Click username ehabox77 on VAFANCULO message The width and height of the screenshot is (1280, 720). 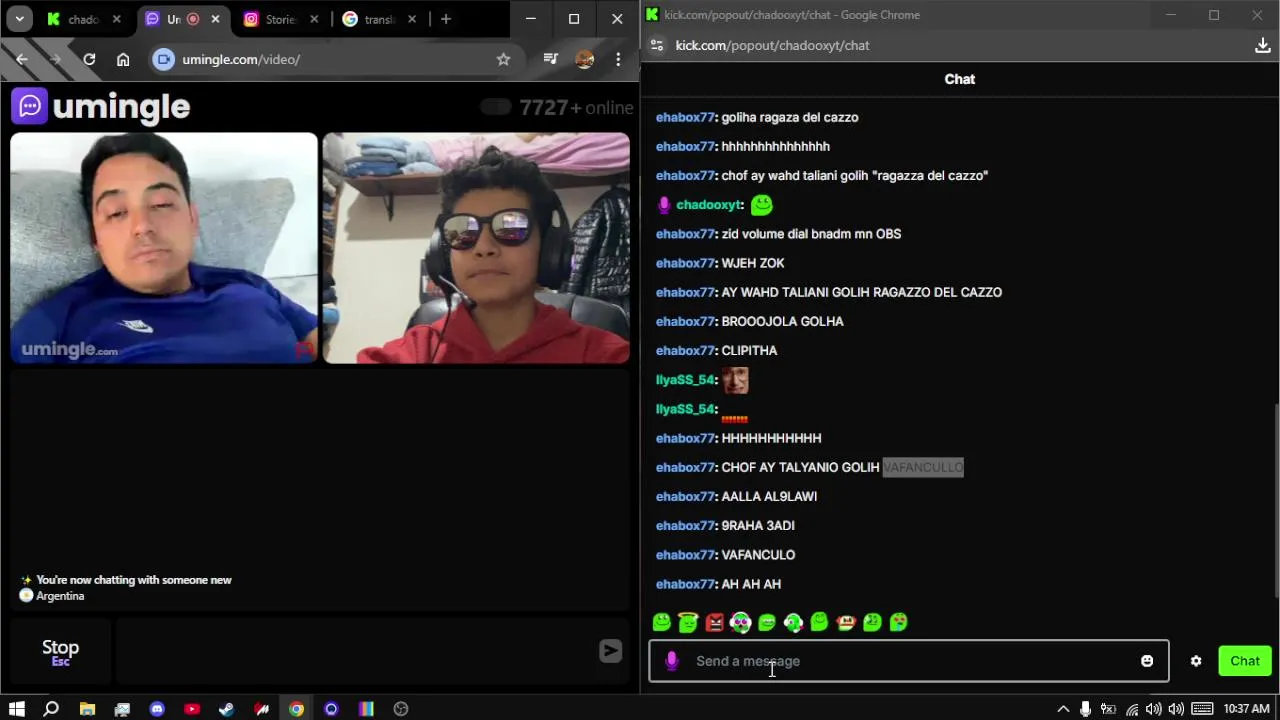[x=685, y=555]
